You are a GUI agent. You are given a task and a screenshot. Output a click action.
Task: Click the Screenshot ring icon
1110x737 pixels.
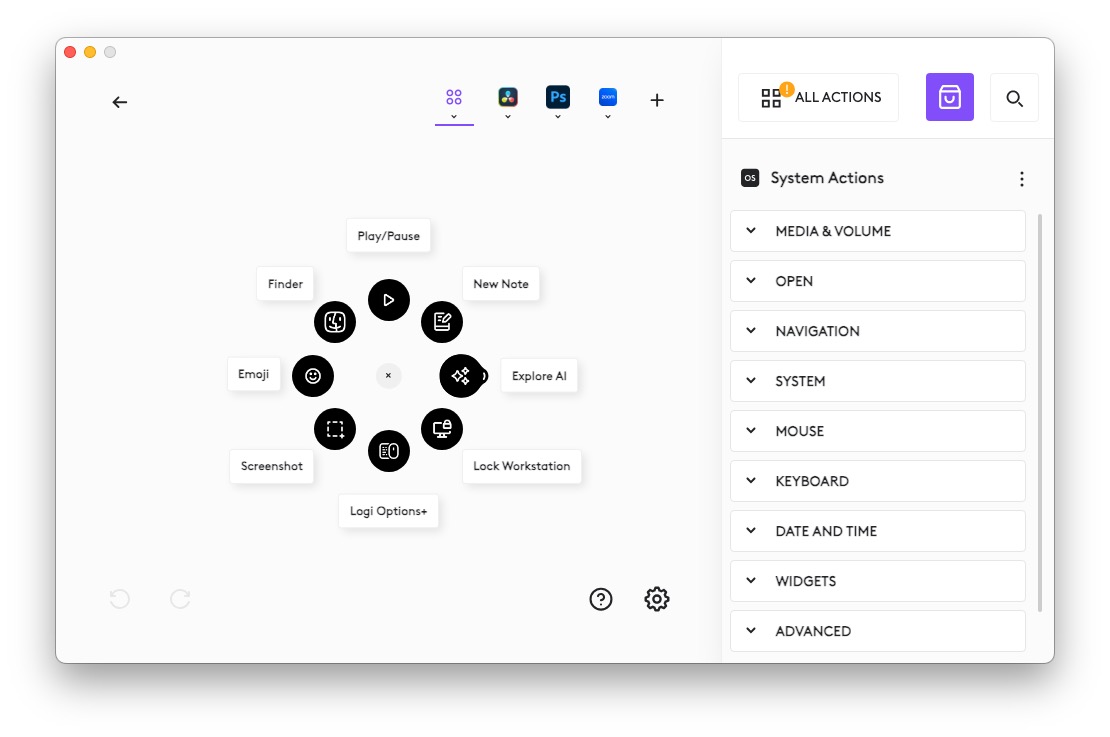click(335, 429)
